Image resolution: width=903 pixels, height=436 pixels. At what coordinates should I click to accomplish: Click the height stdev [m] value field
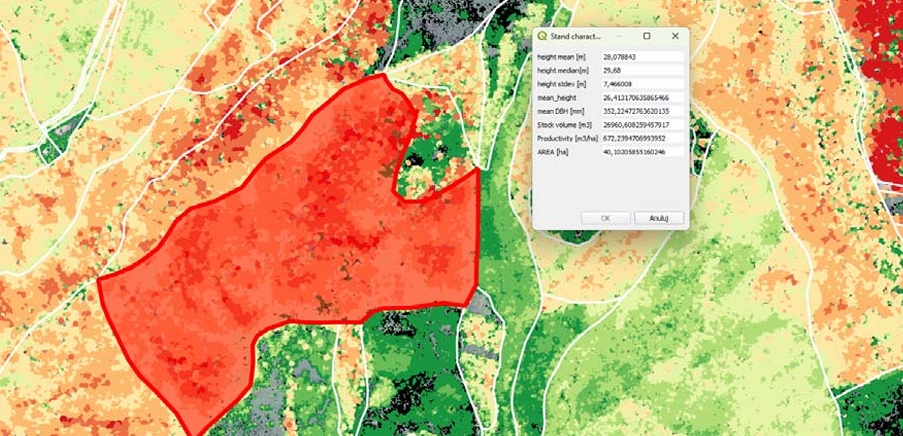pyautogui.click(x=642, y=84)
